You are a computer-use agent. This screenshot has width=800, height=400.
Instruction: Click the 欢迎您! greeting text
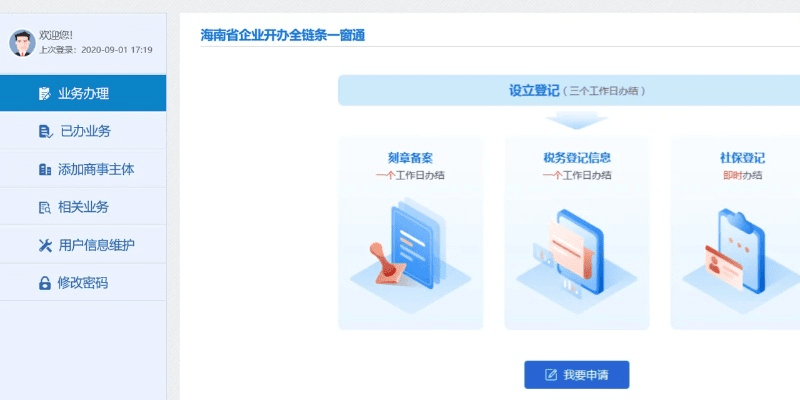click(56, 35)
